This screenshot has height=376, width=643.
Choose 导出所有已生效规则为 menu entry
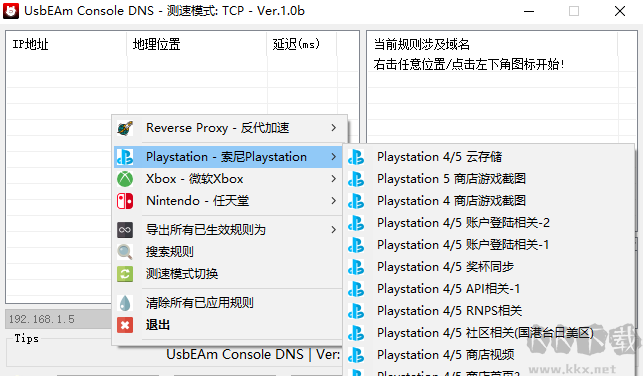click(228, 230)
